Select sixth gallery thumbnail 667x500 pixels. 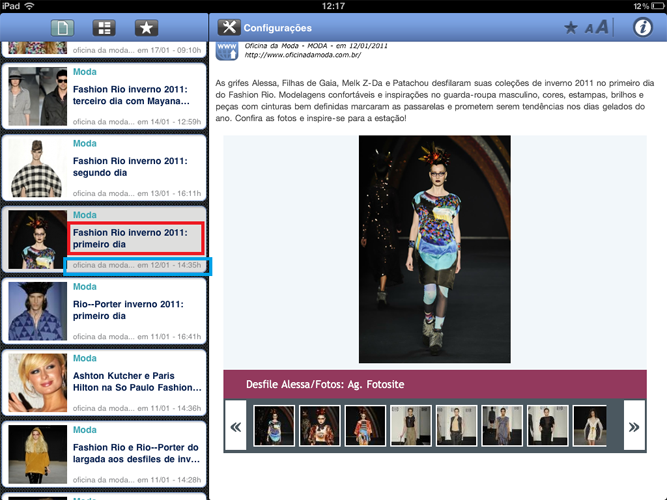(x=502, y=426)
